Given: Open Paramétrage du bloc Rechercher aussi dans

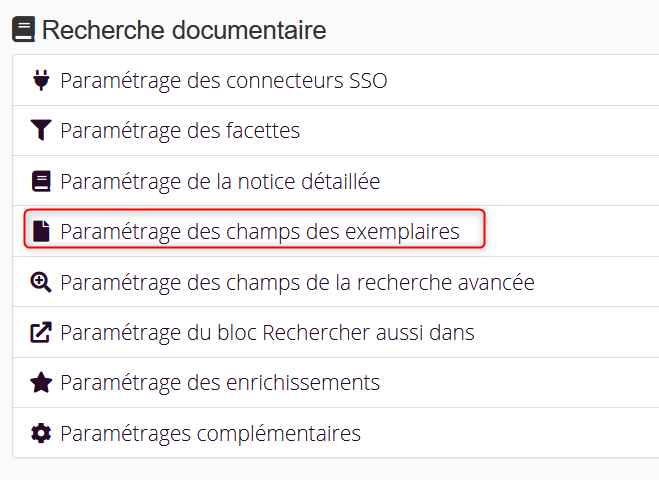Looking at the screenshot, I should point(267,332).
